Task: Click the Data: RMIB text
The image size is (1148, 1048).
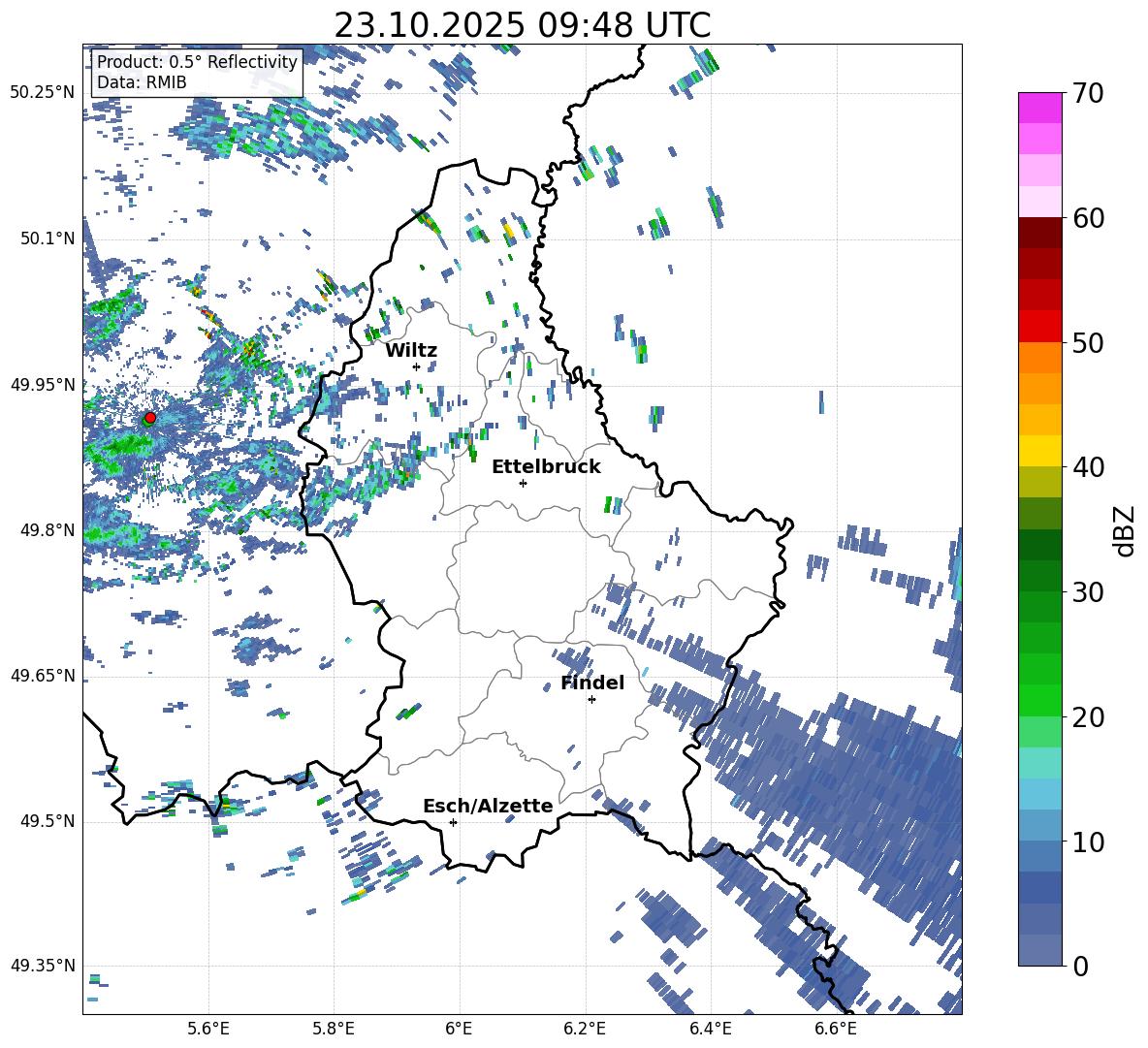Action: pyautogui.click(x=142, y=82)
